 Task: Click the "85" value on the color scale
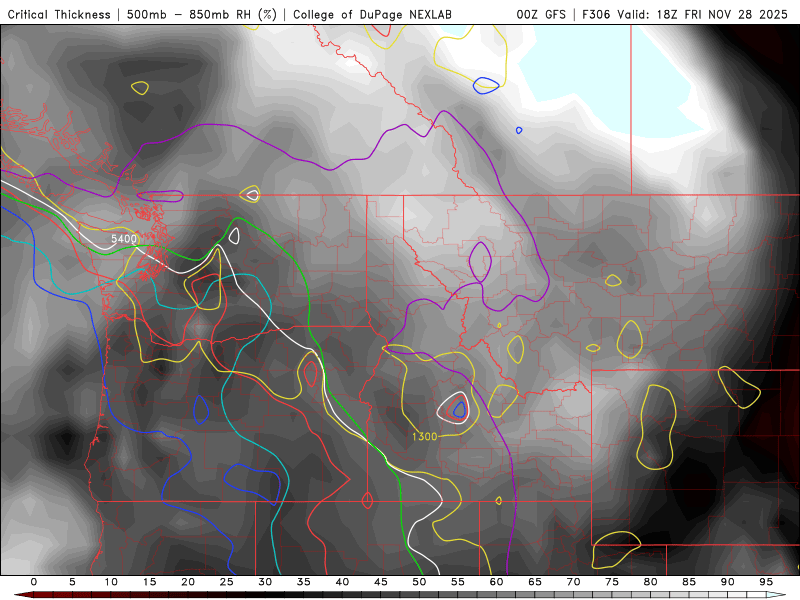pos(689,582)
